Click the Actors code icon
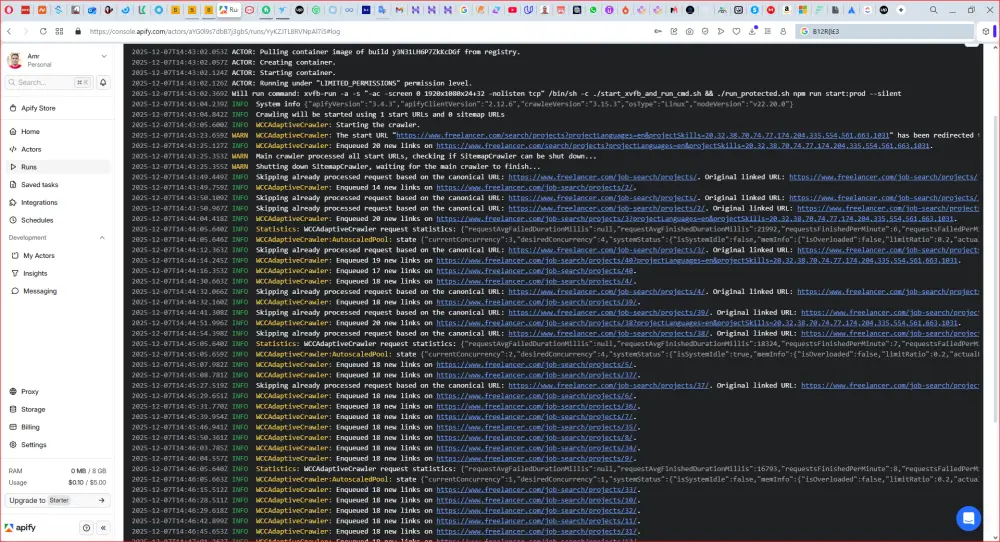 click(13, 149)
